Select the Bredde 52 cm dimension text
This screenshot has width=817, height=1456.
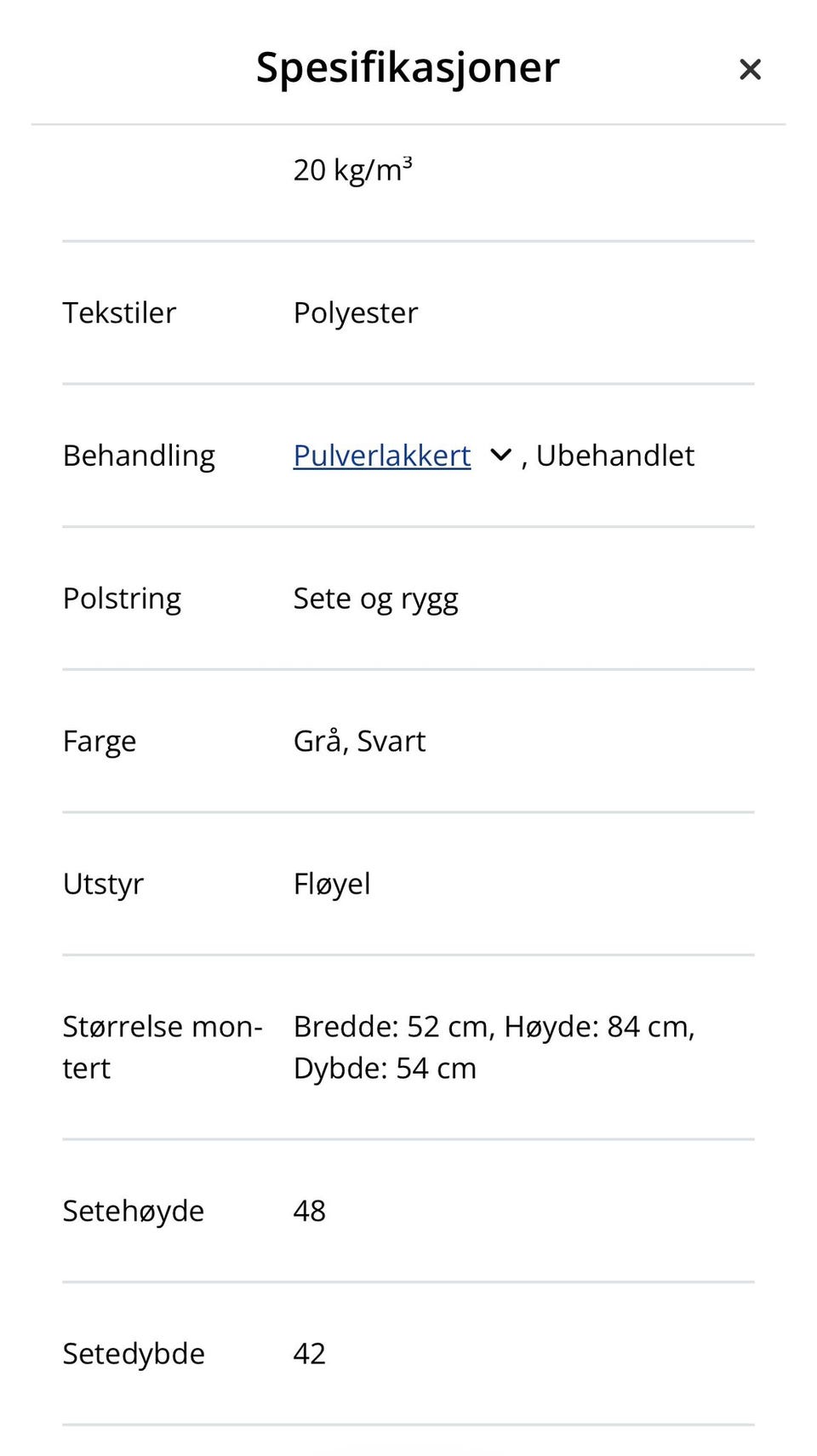(x=387, y=1026)
